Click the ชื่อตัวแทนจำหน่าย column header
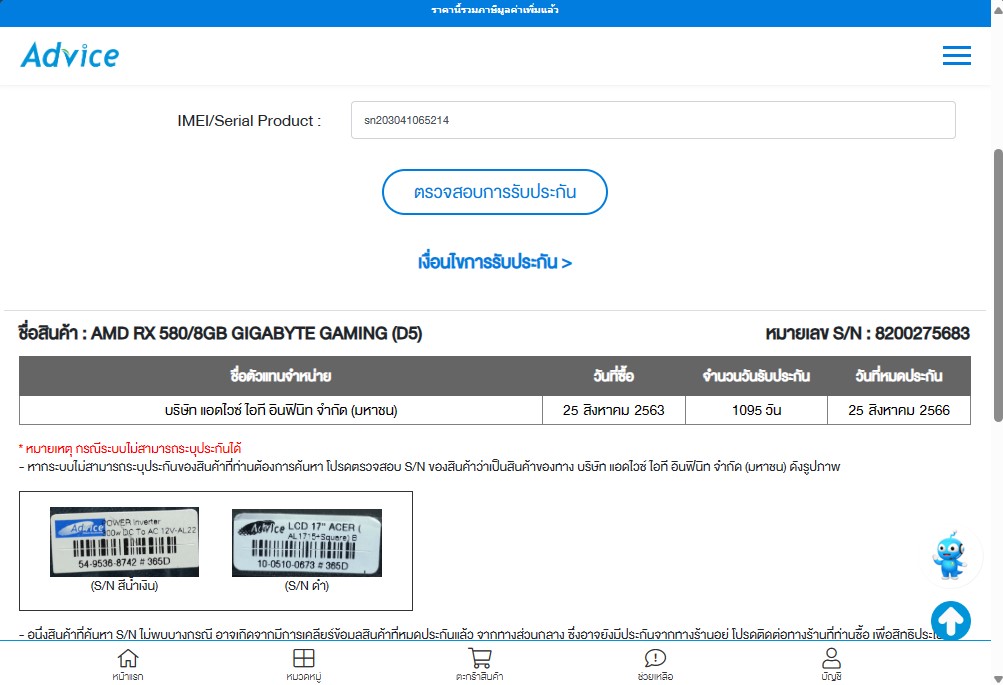 coord(281,376)
